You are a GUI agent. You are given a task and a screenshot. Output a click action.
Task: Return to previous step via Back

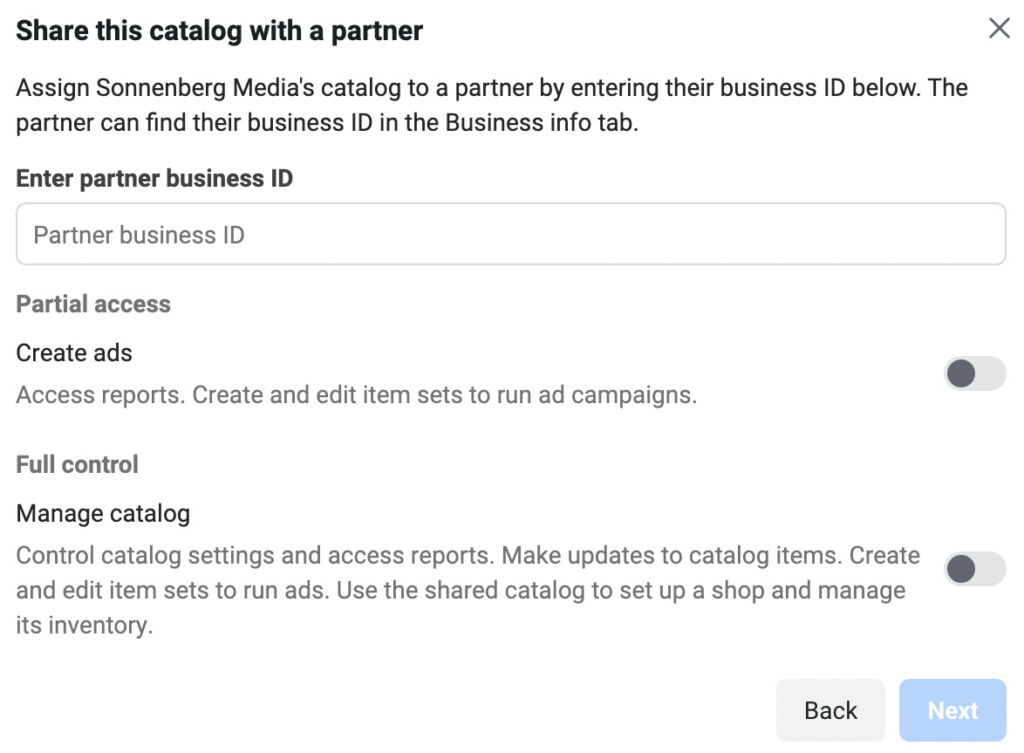coord(830,710)
